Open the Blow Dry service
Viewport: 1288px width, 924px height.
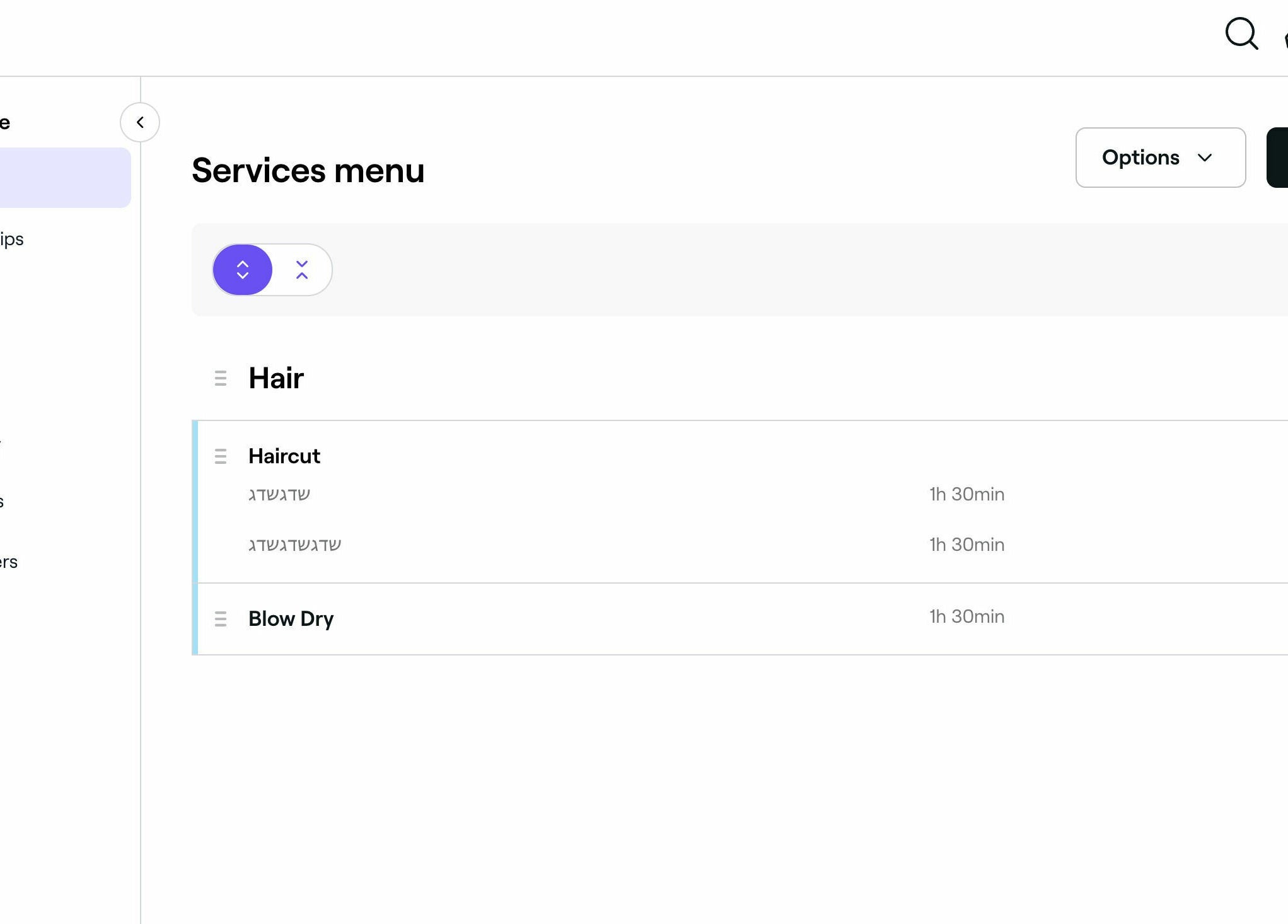pyautogui.click(x=291, y=619)
